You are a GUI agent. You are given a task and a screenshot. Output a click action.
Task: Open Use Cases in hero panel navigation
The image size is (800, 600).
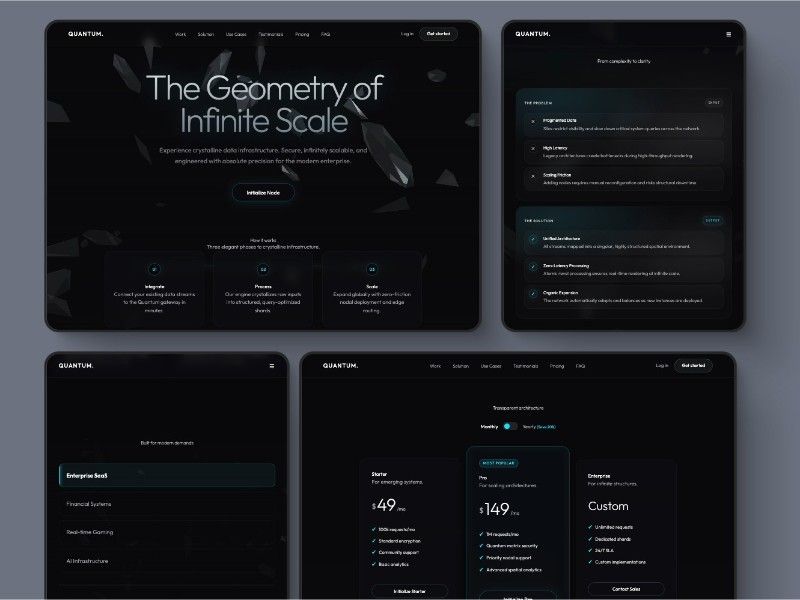pos(236,34)
